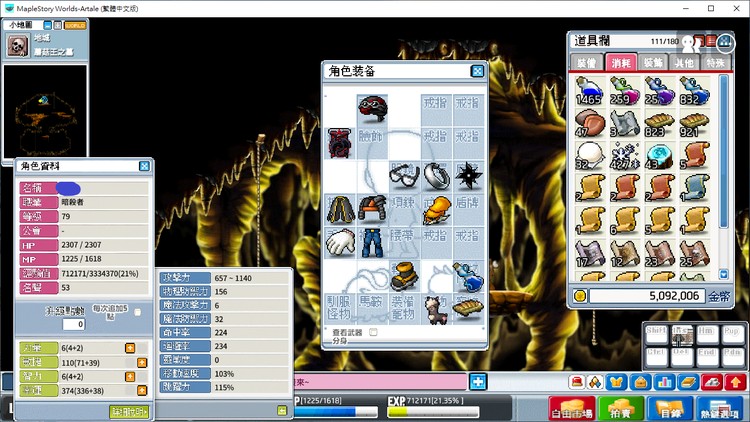Select the bread item with count 823
The height and width of the screenshot is (422, 750).
click(x=660, y=123)
